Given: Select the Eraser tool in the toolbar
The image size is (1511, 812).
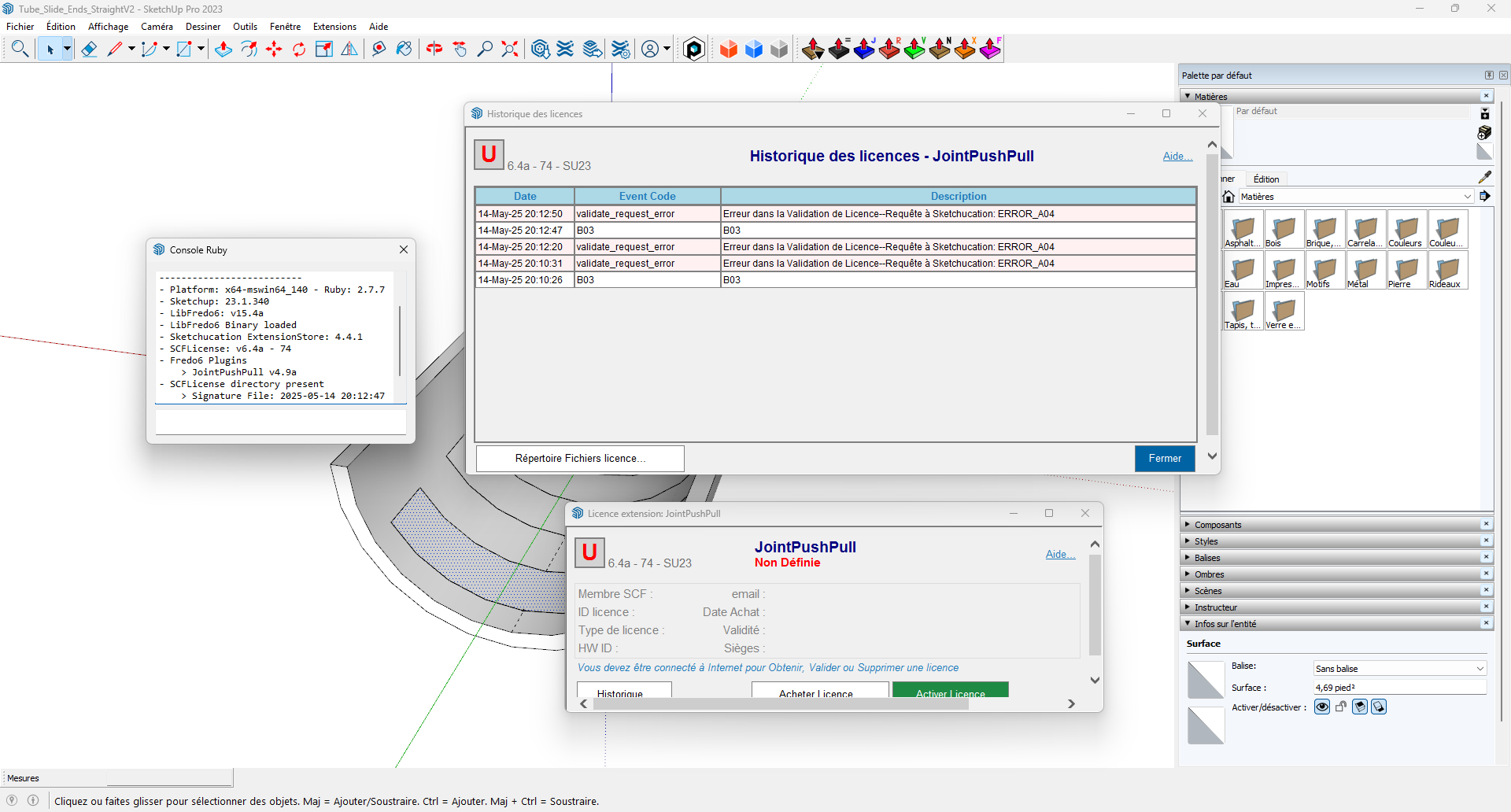Looking at the screenshot, I should pos(89,50).
